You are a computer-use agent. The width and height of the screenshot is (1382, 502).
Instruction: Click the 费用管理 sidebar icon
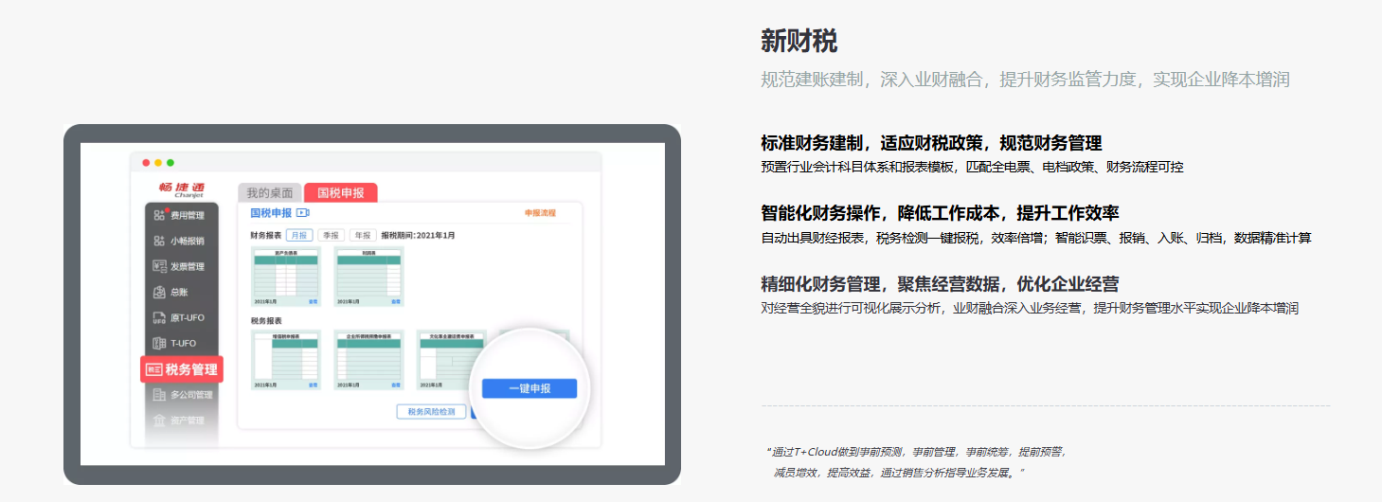[159, 215]
